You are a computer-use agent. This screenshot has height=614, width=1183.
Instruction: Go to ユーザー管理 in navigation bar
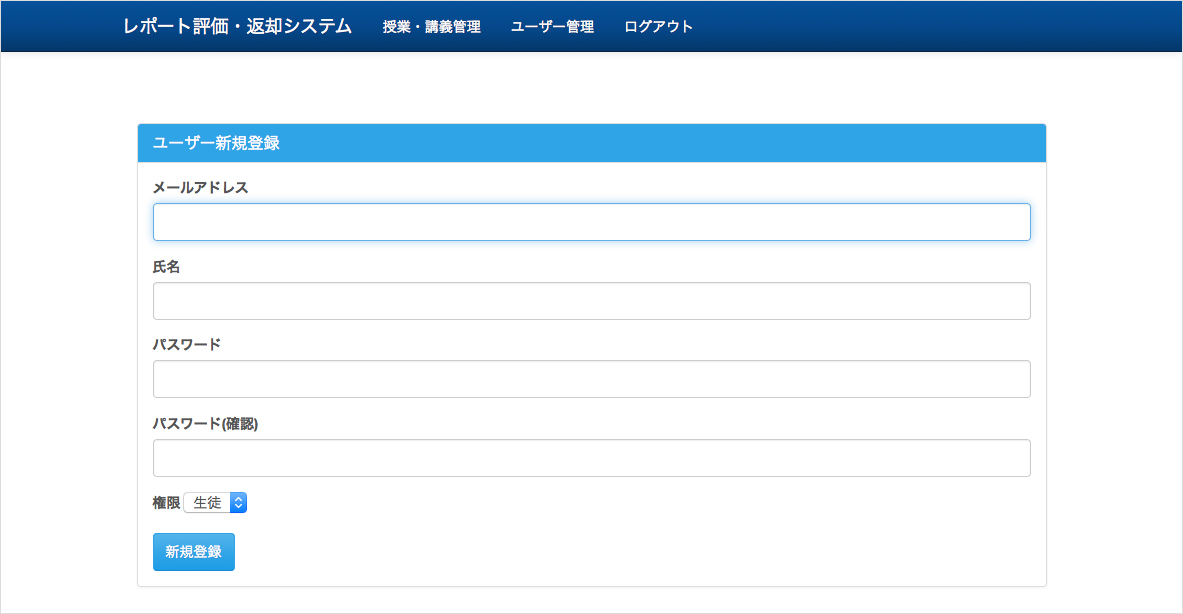coord(552,27)
